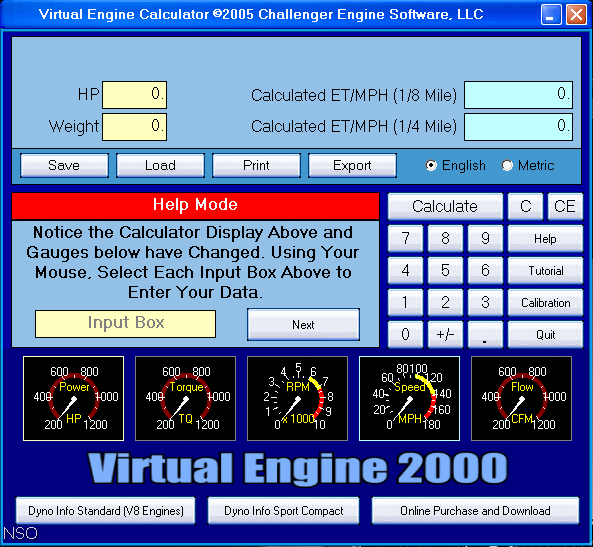The width and height of the screenshot is (593, 547).
Task: Select the 1/8 Mile ET/MPH result field
Action: (518, 95)
